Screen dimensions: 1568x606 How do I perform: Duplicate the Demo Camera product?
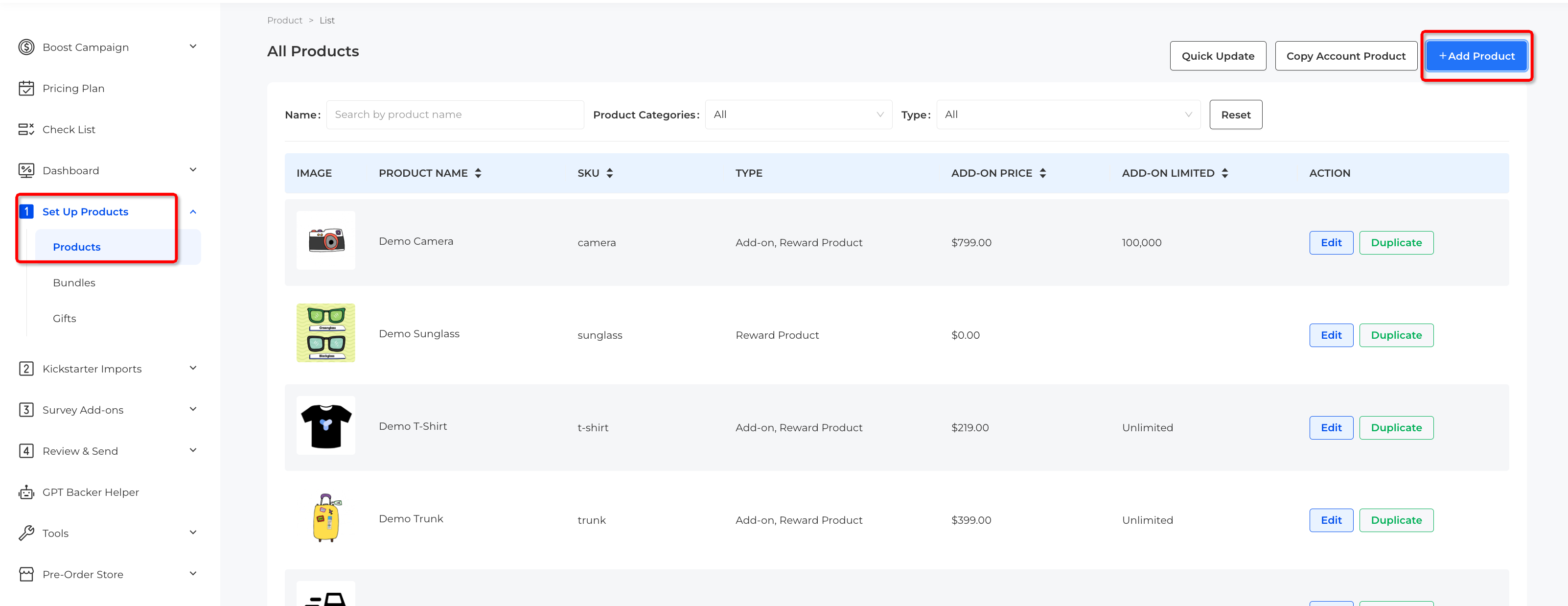[1396, 242]
